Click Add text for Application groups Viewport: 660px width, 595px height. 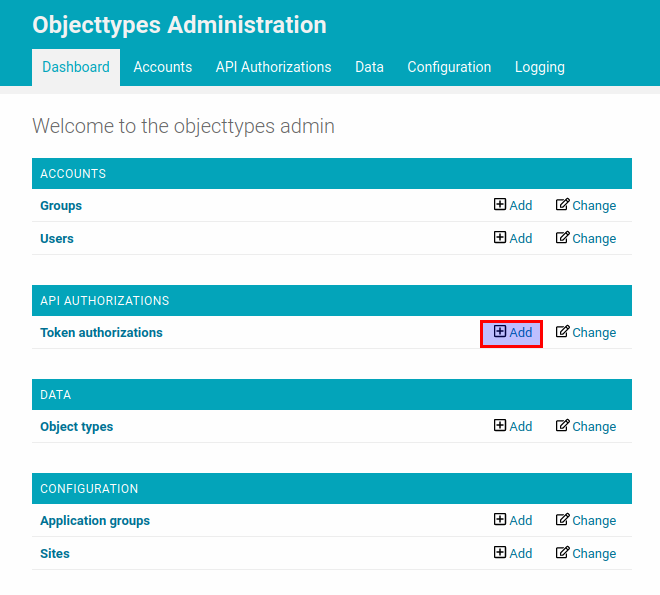(521, 520)
